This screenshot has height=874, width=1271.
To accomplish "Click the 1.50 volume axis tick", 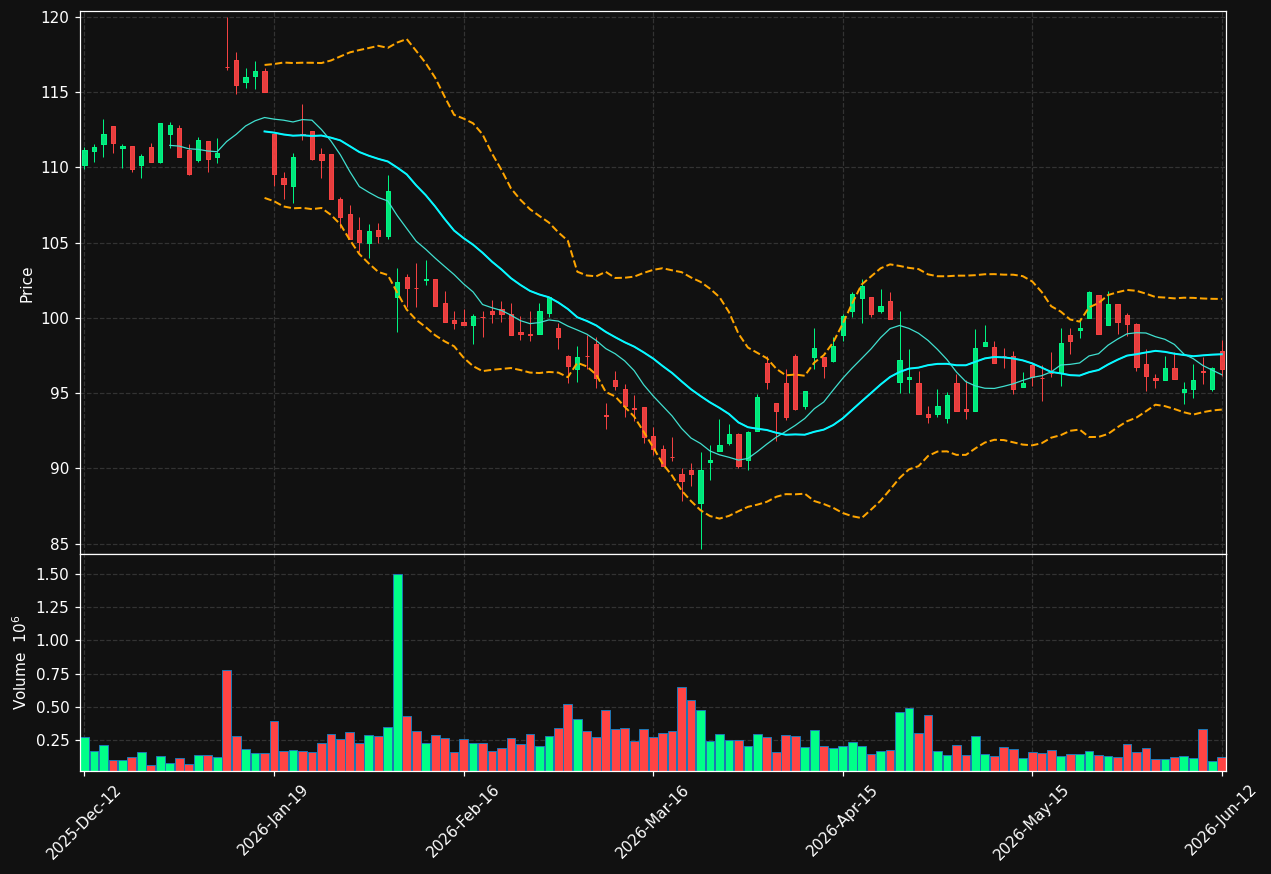I will coord(53,574).
